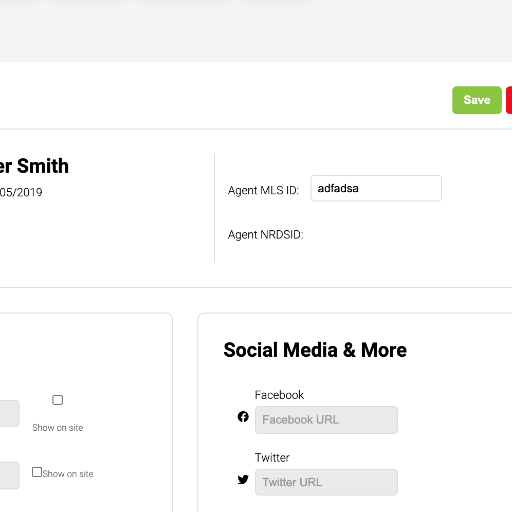
Task: Click the Facebook field label
Action: pyautogui.click(x=279, y=395)
